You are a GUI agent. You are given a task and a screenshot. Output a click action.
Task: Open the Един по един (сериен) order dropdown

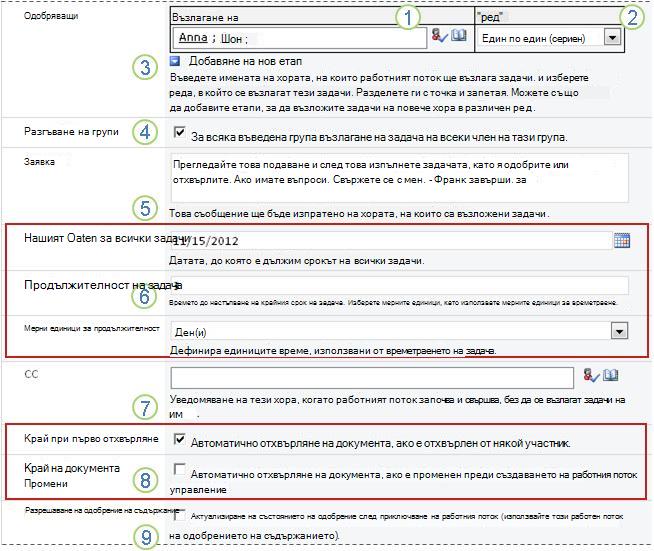pos(612,38)
